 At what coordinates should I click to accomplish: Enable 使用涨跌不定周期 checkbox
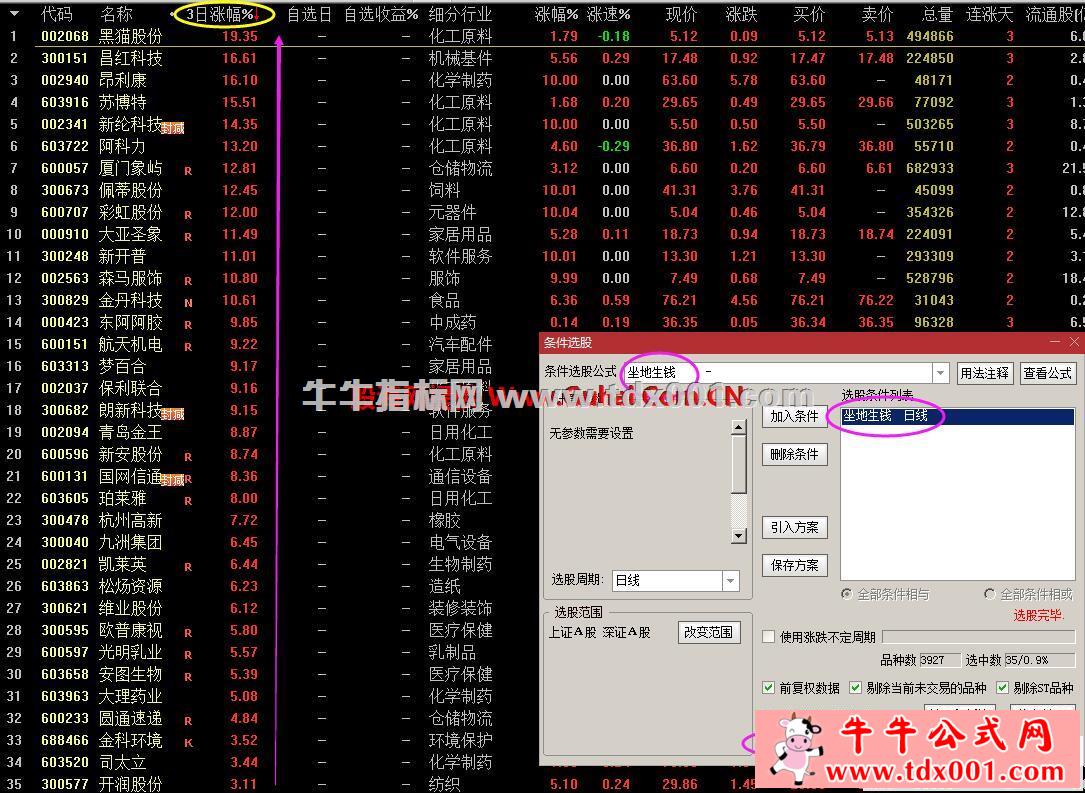click(x=768, y=637)
